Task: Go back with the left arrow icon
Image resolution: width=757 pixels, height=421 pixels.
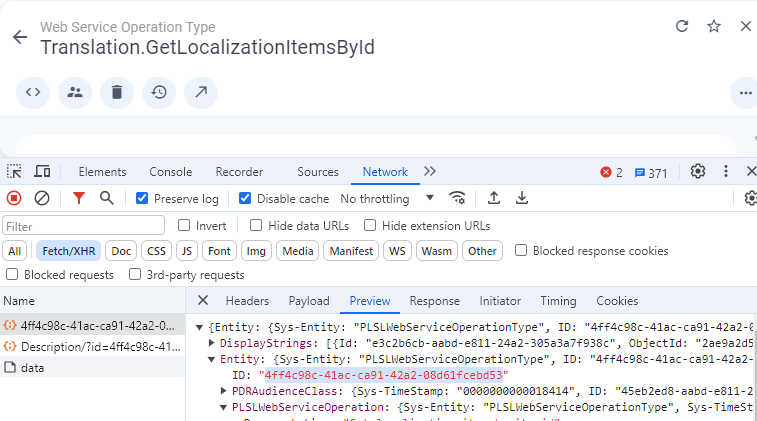Action: (20, 37)
